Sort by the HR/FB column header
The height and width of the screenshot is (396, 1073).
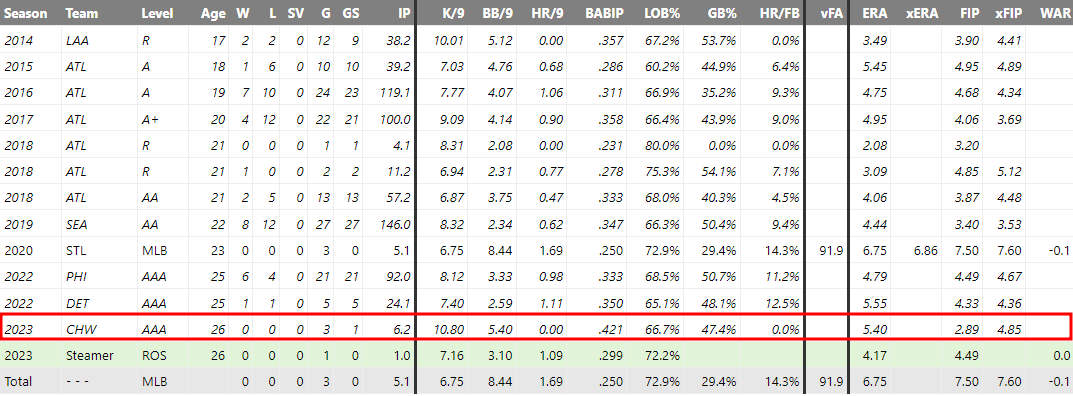779,13
